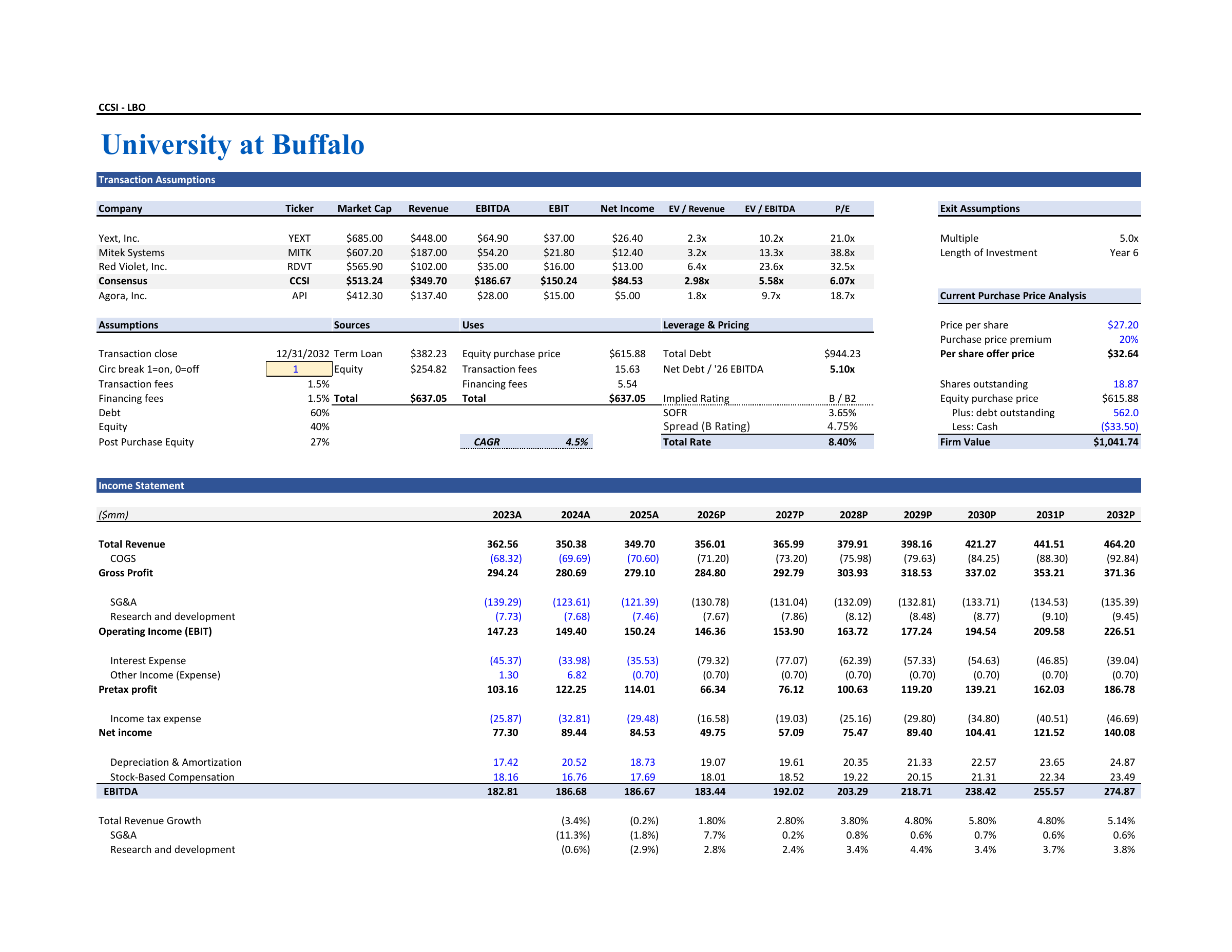
Task: Select the Post Purchase Equity 27% value
Action: click(x=320, y=442)
